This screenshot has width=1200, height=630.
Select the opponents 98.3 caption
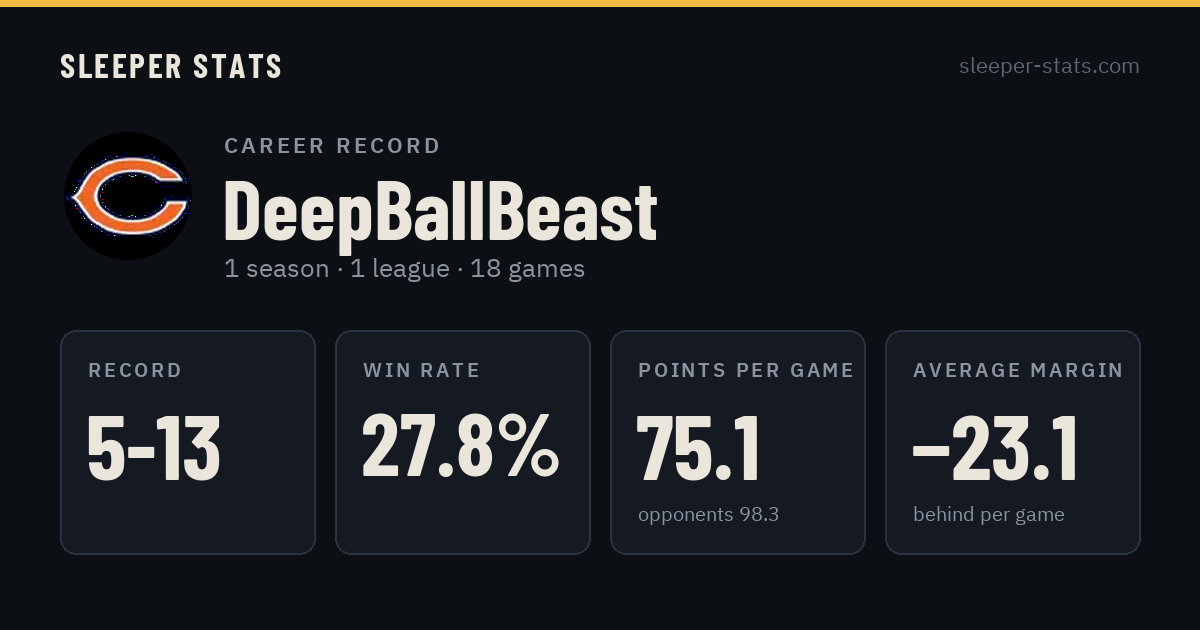(708, 515)
